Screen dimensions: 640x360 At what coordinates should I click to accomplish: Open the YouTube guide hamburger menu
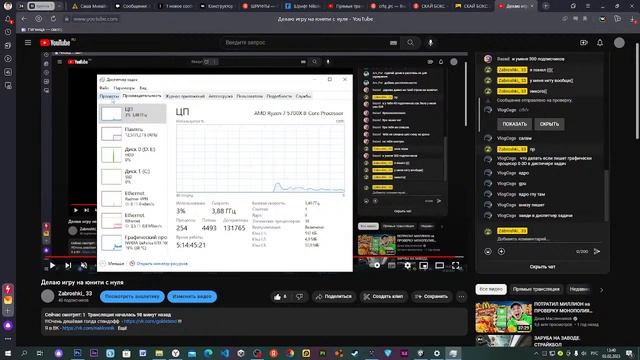(x=28, y=42)
